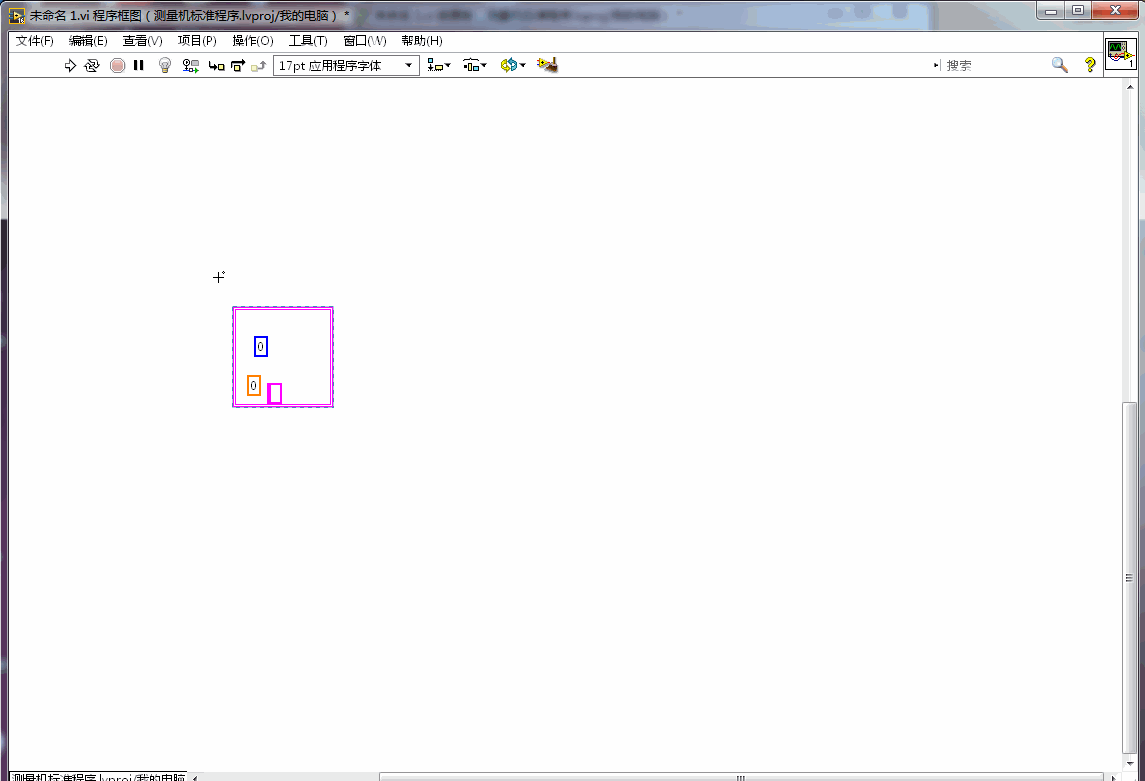Open the 查看(V) menu
The width and height of the screenshot is (1145, 781).
pyautogui.click(x=142, y=41)
